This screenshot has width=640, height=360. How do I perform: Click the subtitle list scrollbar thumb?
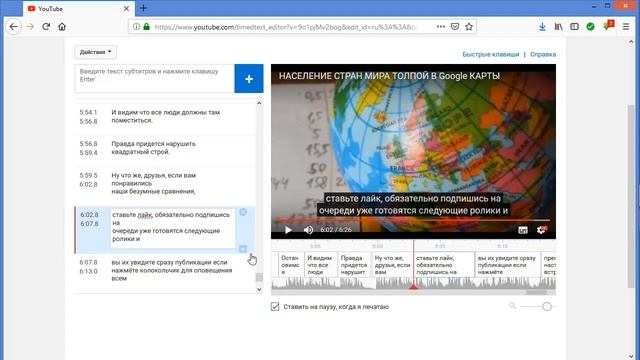pyautogui.click(x=259, y=277)
